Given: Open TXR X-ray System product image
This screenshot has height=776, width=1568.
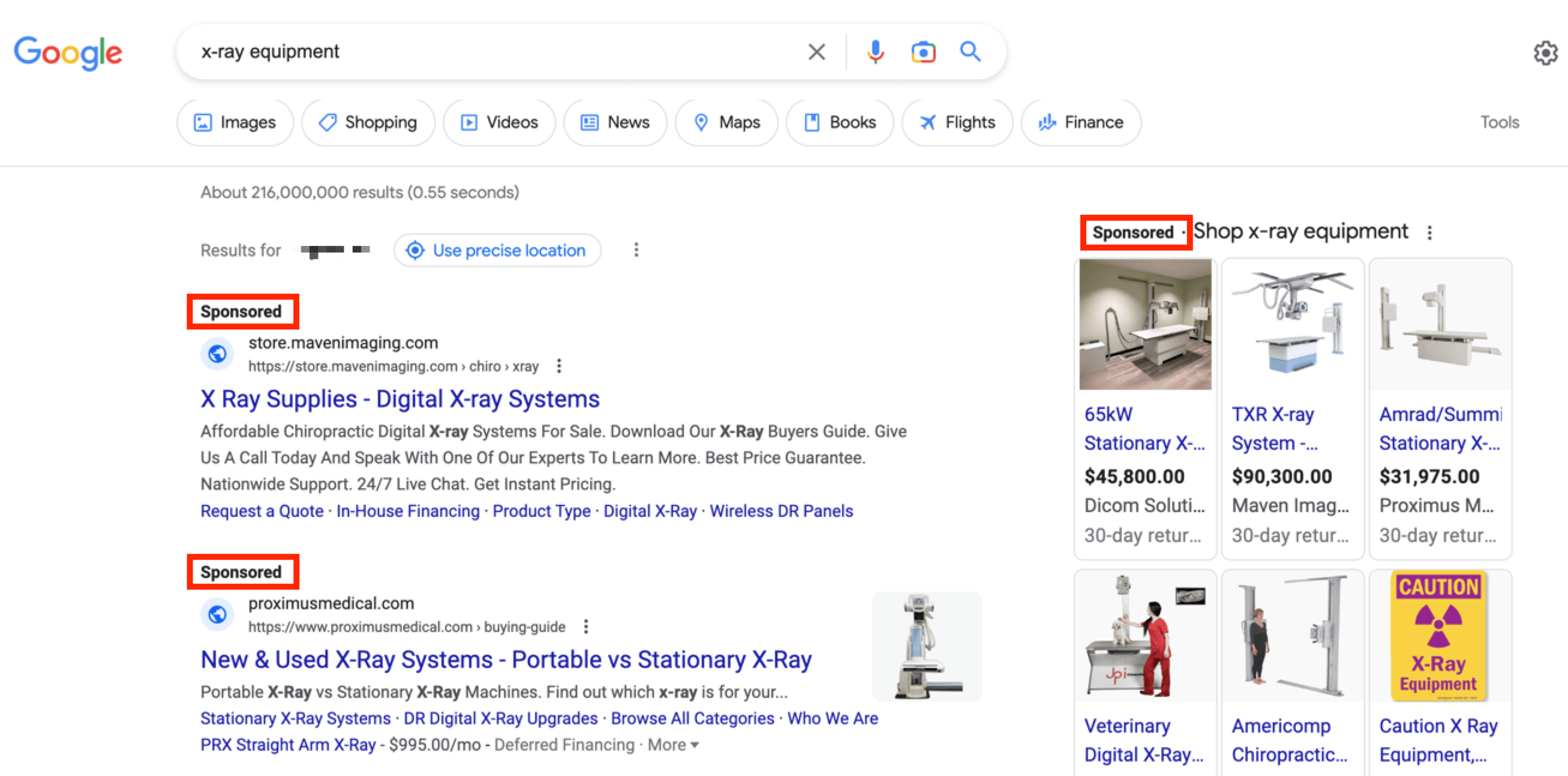Looking at the screenshot, I should click(1292, 324).
